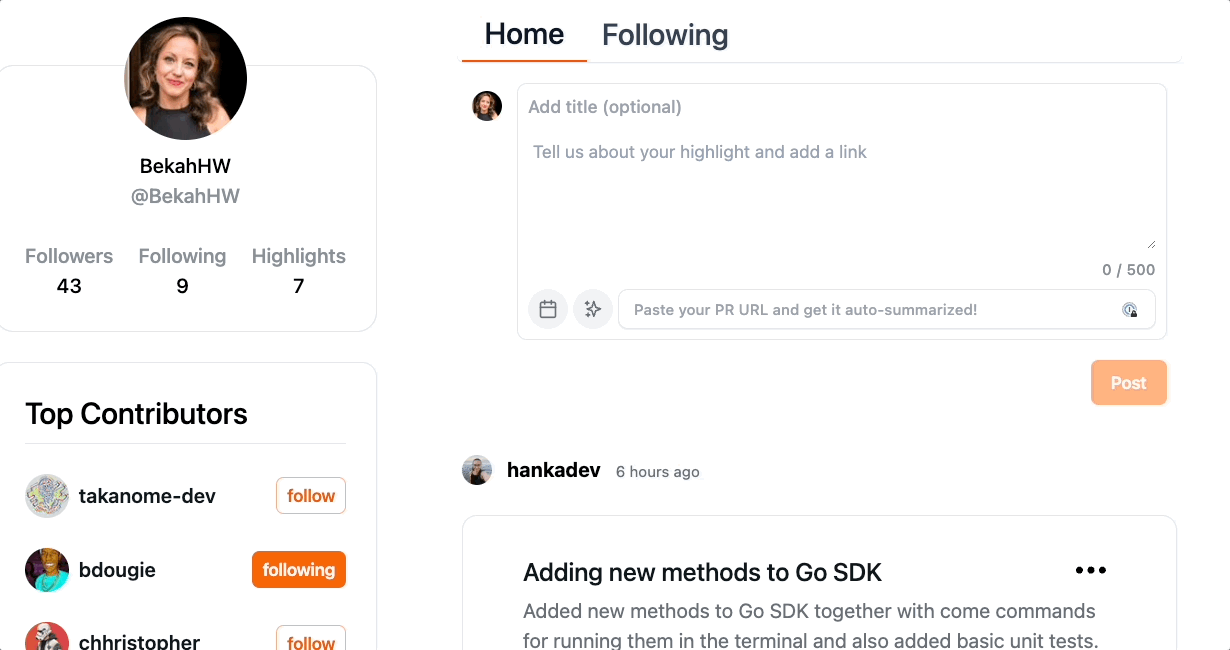Follow chhristopher
Screen dimensions: 1230x650
[x=311, y=640]
